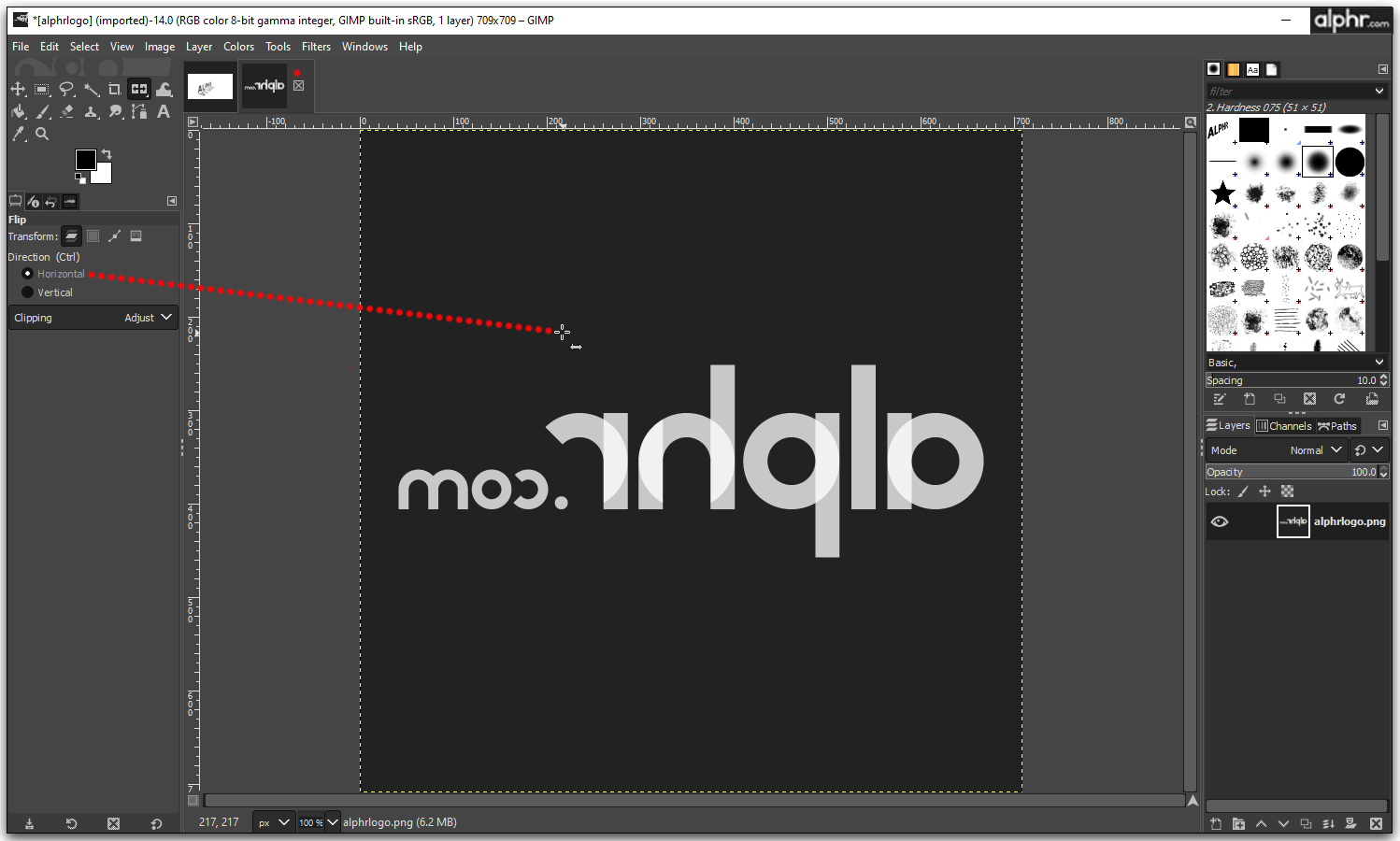Open the Edit menu
Viewport: 1400px width, 841px height.
pyautogui.click(x=50, y=47)
